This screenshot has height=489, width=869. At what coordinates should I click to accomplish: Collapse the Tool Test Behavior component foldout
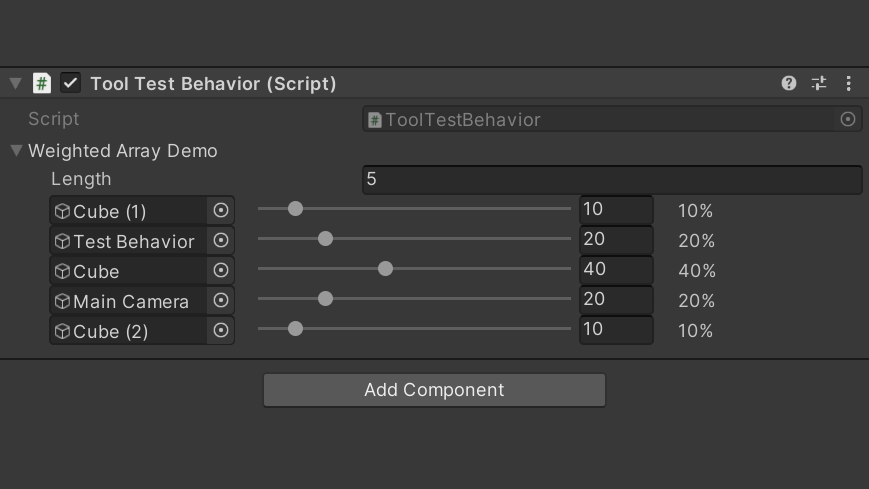pos(15,83)
